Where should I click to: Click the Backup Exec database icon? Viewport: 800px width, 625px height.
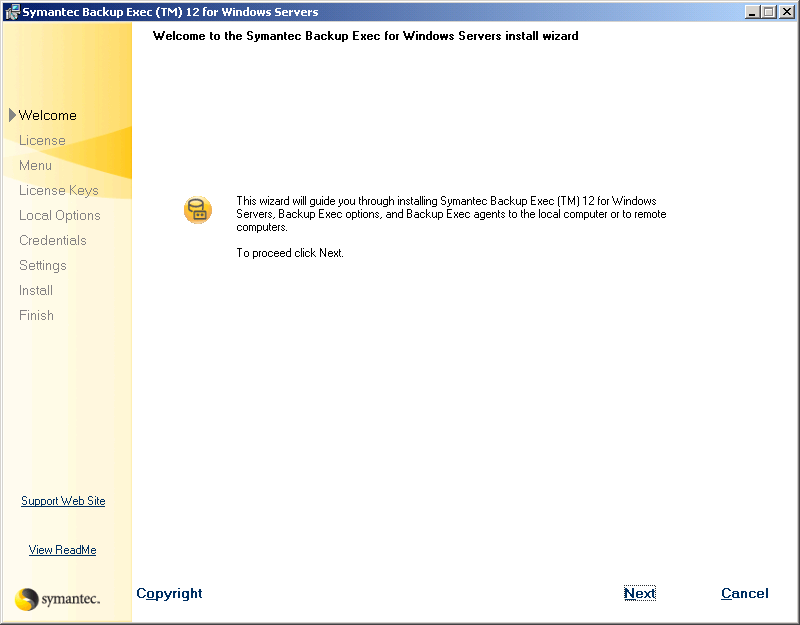pyautogui.click(x=198, y=210)
